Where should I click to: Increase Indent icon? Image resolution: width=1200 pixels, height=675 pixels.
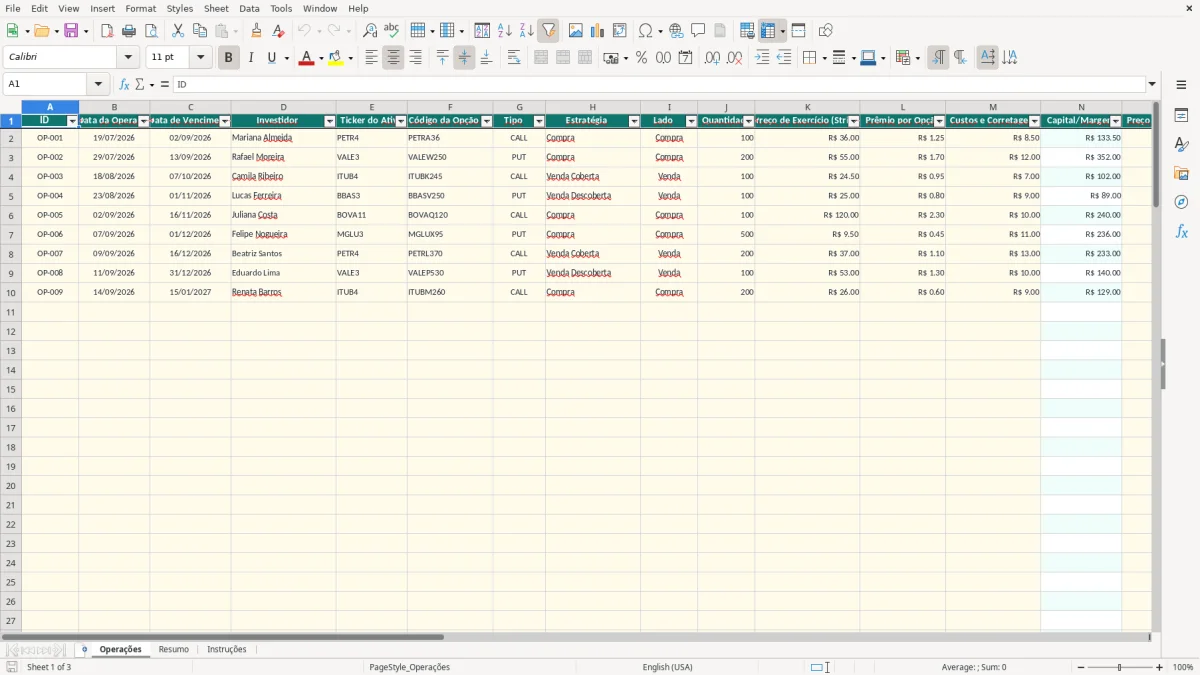click(762, 58)
